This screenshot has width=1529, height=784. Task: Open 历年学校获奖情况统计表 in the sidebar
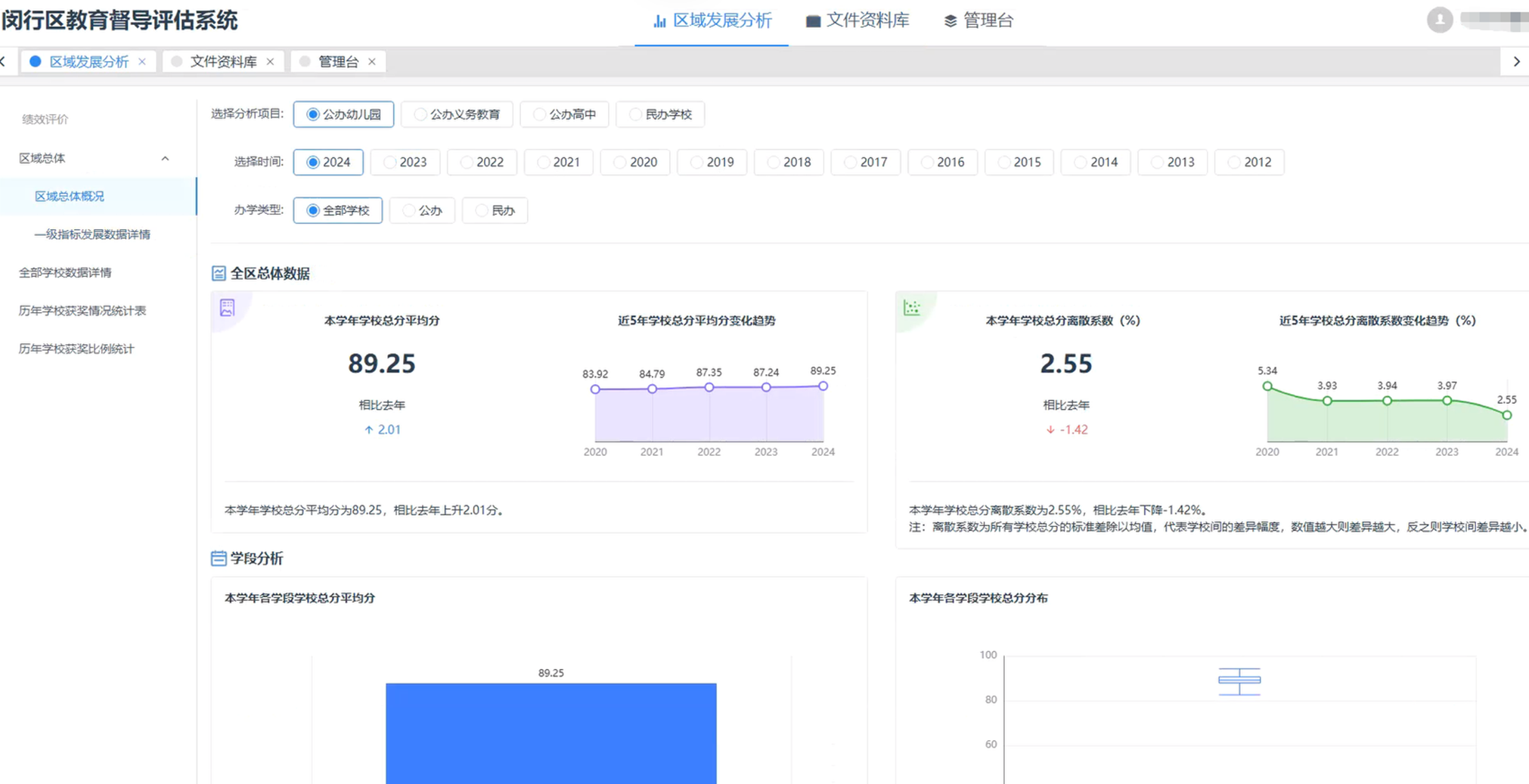coord(82,311)
